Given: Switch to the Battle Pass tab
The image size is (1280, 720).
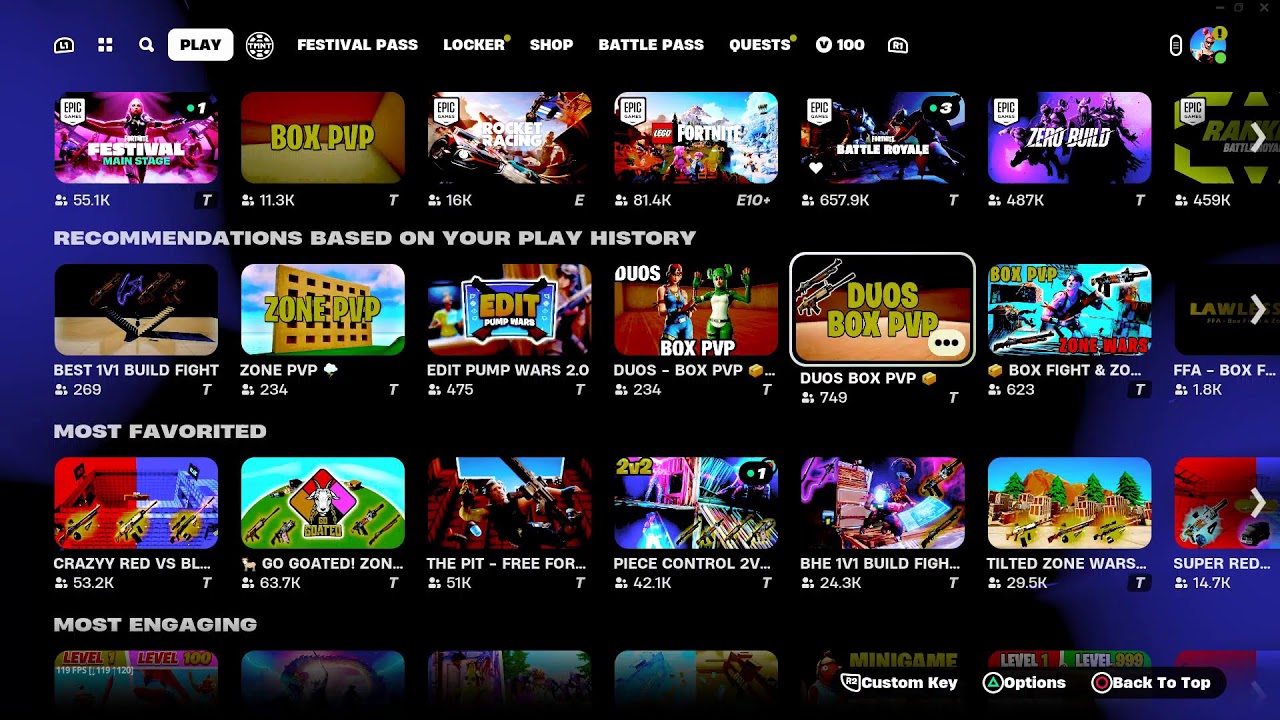Looking at the screenshot, I should tap(651, 45).
